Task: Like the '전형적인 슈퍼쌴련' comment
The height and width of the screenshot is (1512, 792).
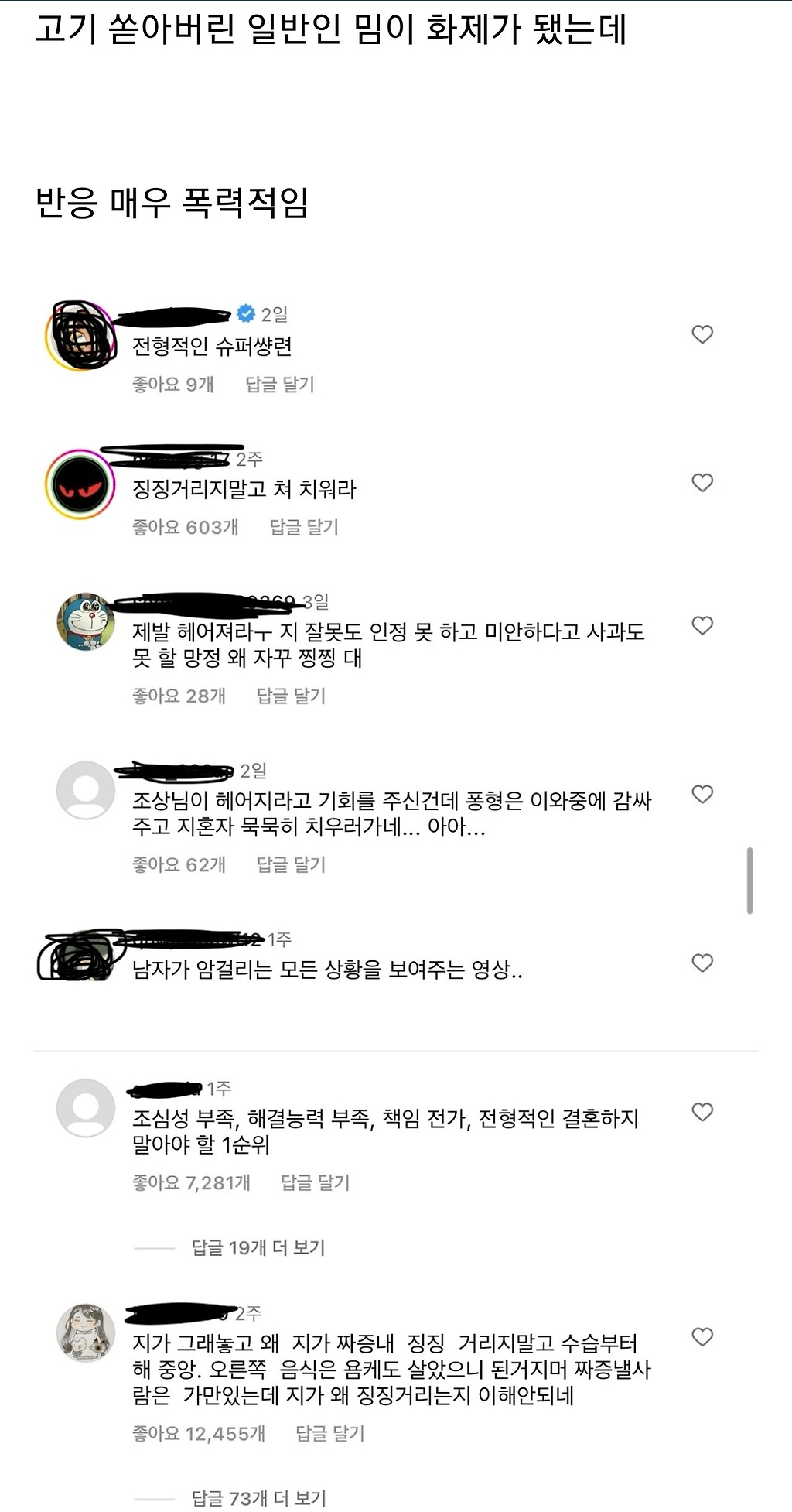Action: click(702, 334)
